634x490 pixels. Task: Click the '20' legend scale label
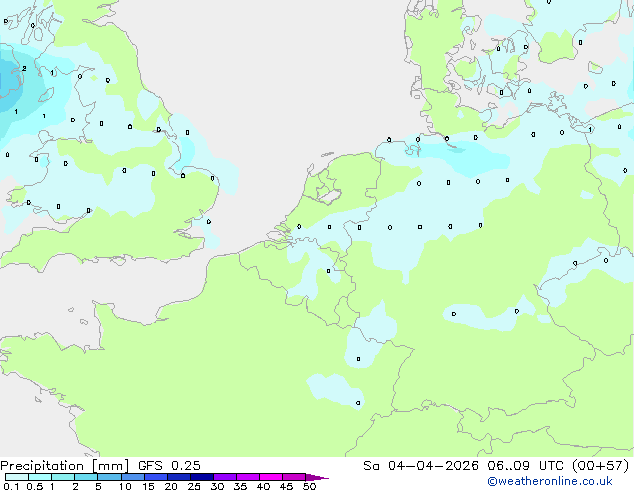[x=171, y=486]
